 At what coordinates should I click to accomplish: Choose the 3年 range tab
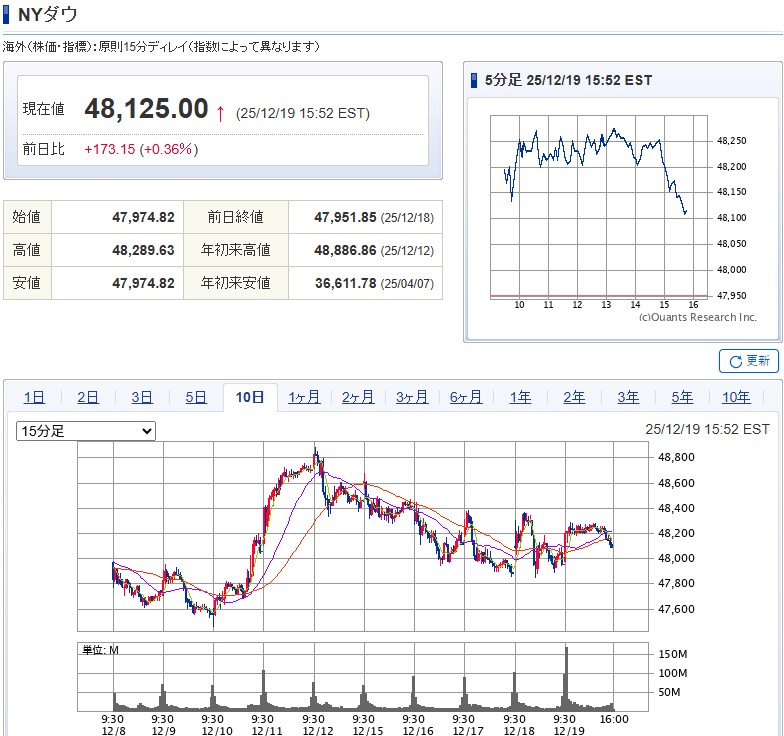click(628, 397)
